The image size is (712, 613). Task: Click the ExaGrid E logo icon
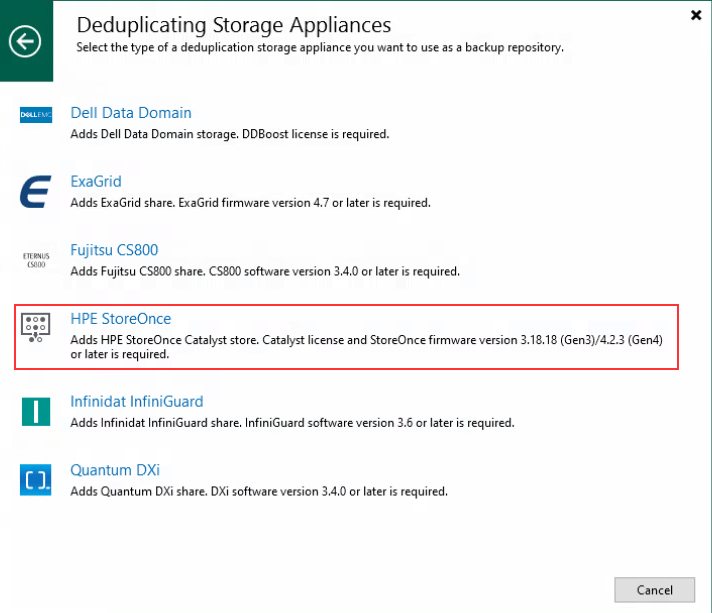point(36,191)
